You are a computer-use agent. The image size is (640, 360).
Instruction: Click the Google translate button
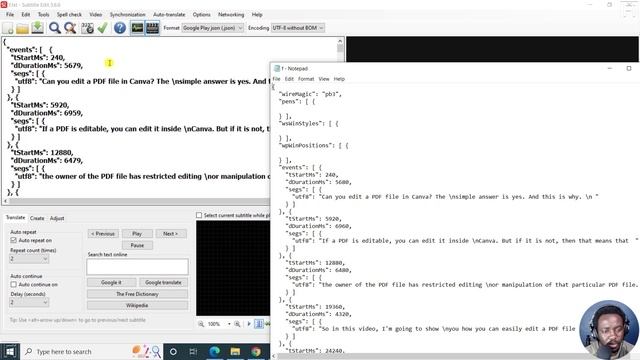pos(163,282)
